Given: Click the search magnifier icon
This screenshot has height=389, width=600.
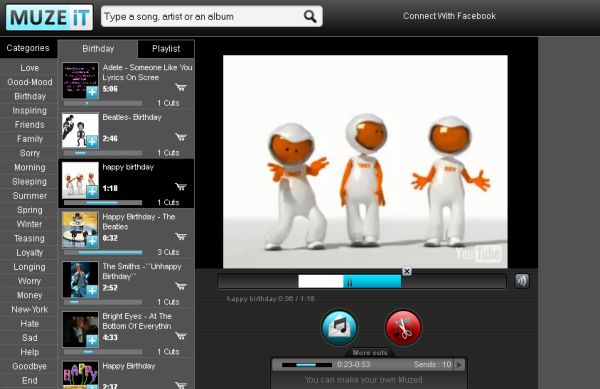Looking at the screenshot, I should [x=310, y=16].
